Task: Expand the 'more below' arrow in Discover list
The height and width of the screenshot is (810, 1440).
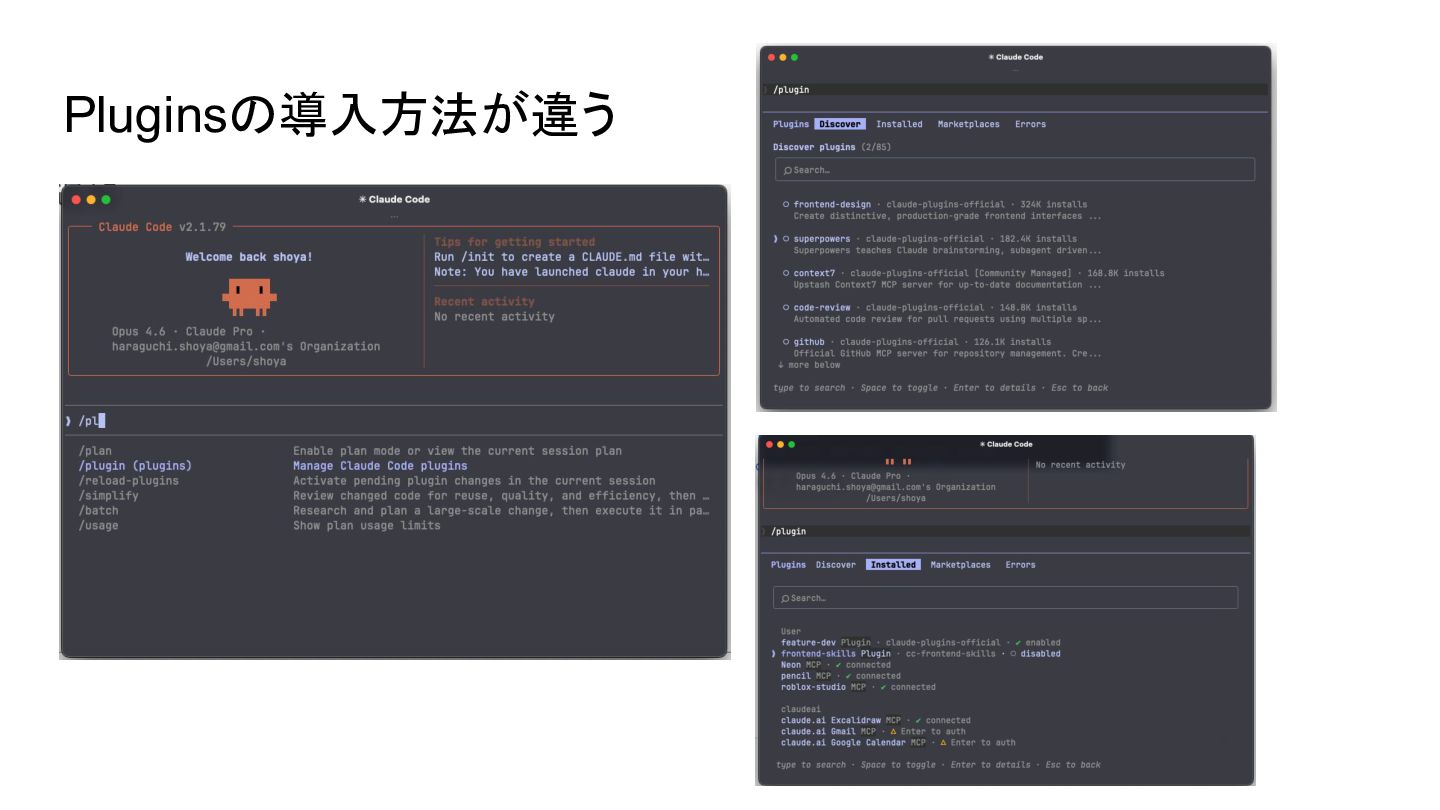Action: (780, 365)
